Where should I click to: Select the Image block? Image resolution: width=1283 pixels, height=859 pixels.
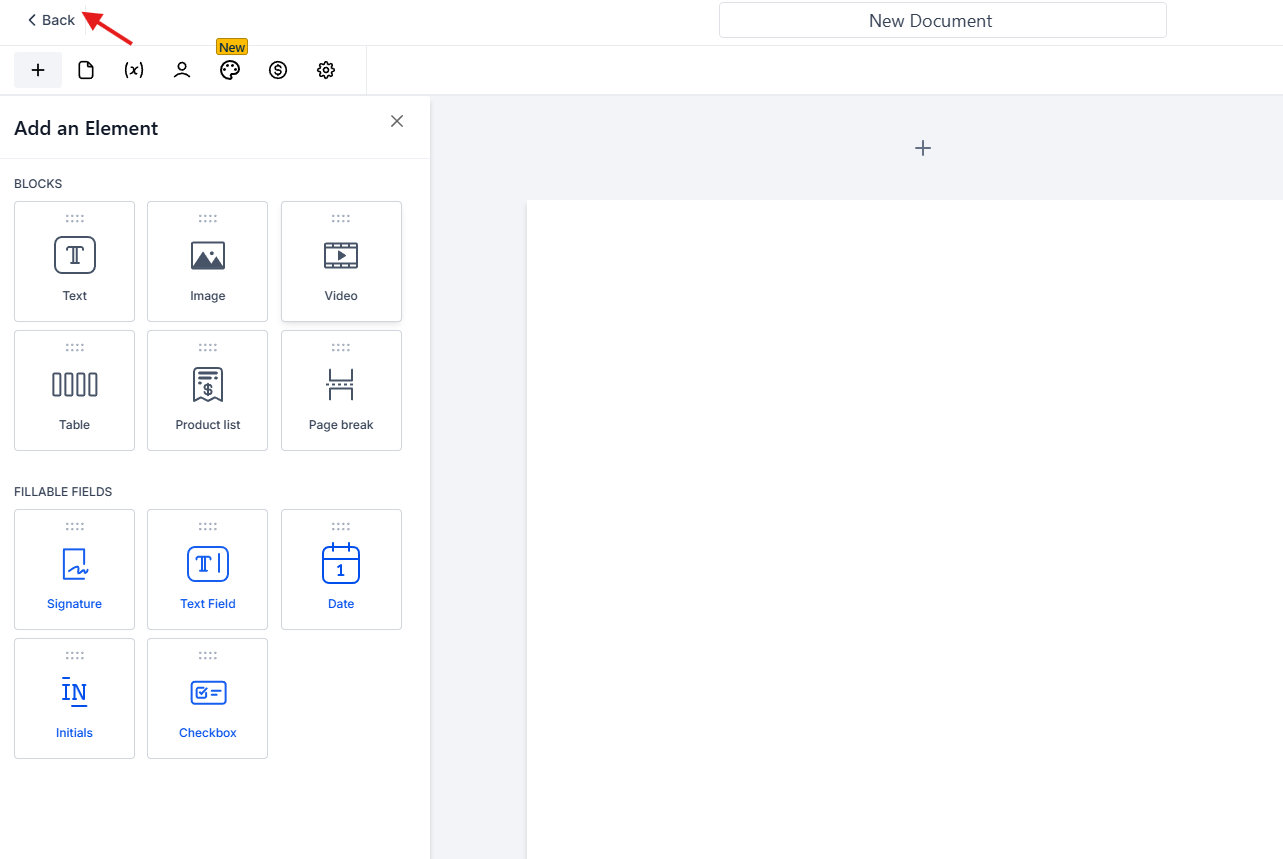(x=208, y=261)
